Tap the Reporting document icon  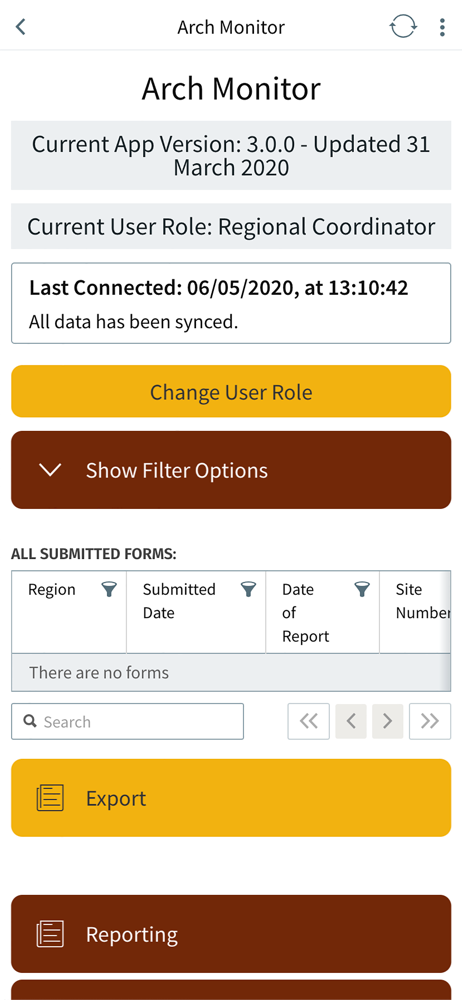(x=50, y=934)
